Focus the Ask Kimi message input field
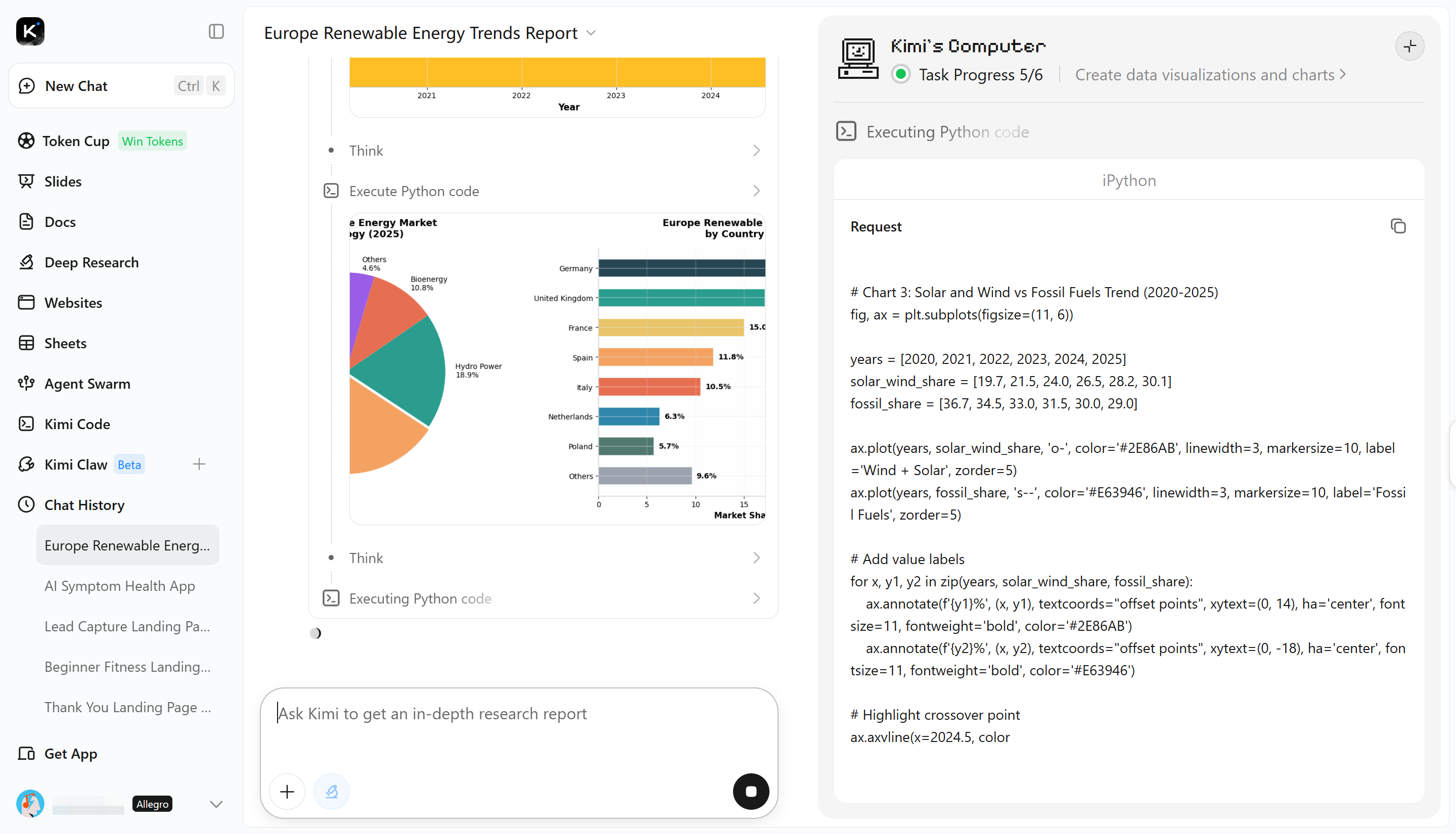Screen dimensions: 1456x834 pos(518,728)
